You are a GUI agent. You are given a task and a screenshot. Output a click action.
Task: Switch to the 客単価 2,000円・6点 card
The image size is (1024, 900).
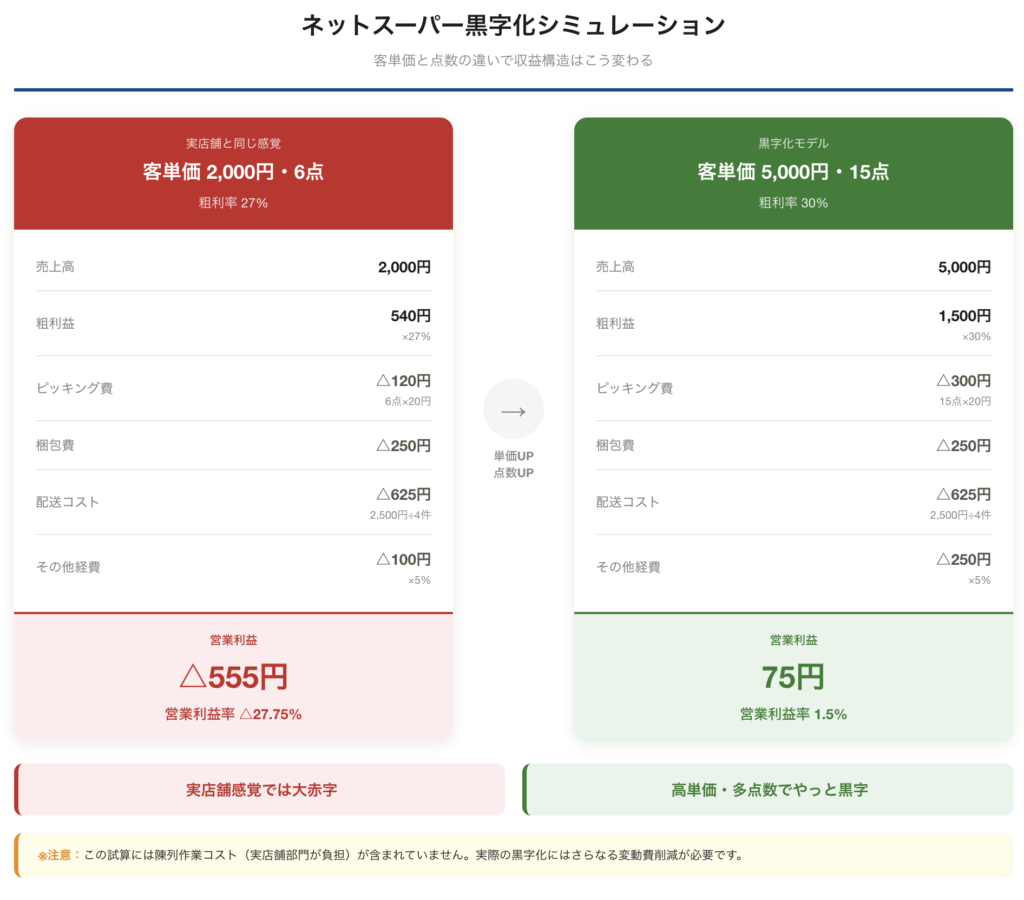coord(232,171)
